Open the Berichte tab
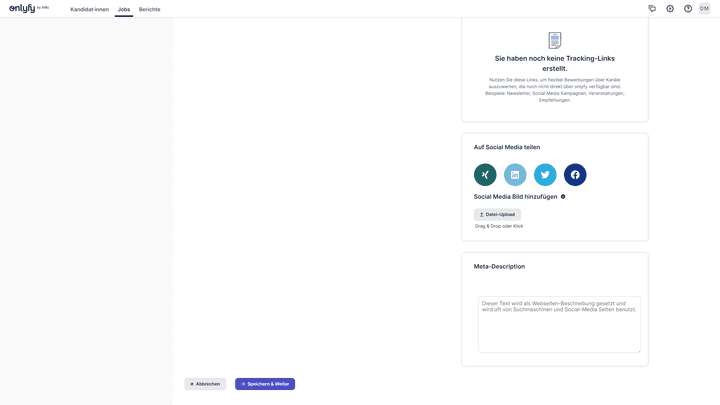The width and height of the screenshot is (720, 405). tap(149, 9)
